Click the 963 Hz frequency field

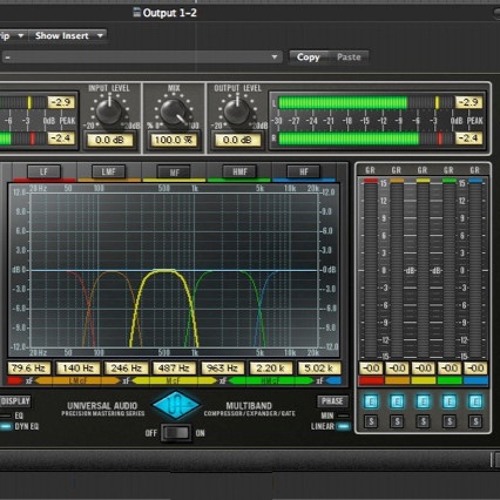[222, 368]
